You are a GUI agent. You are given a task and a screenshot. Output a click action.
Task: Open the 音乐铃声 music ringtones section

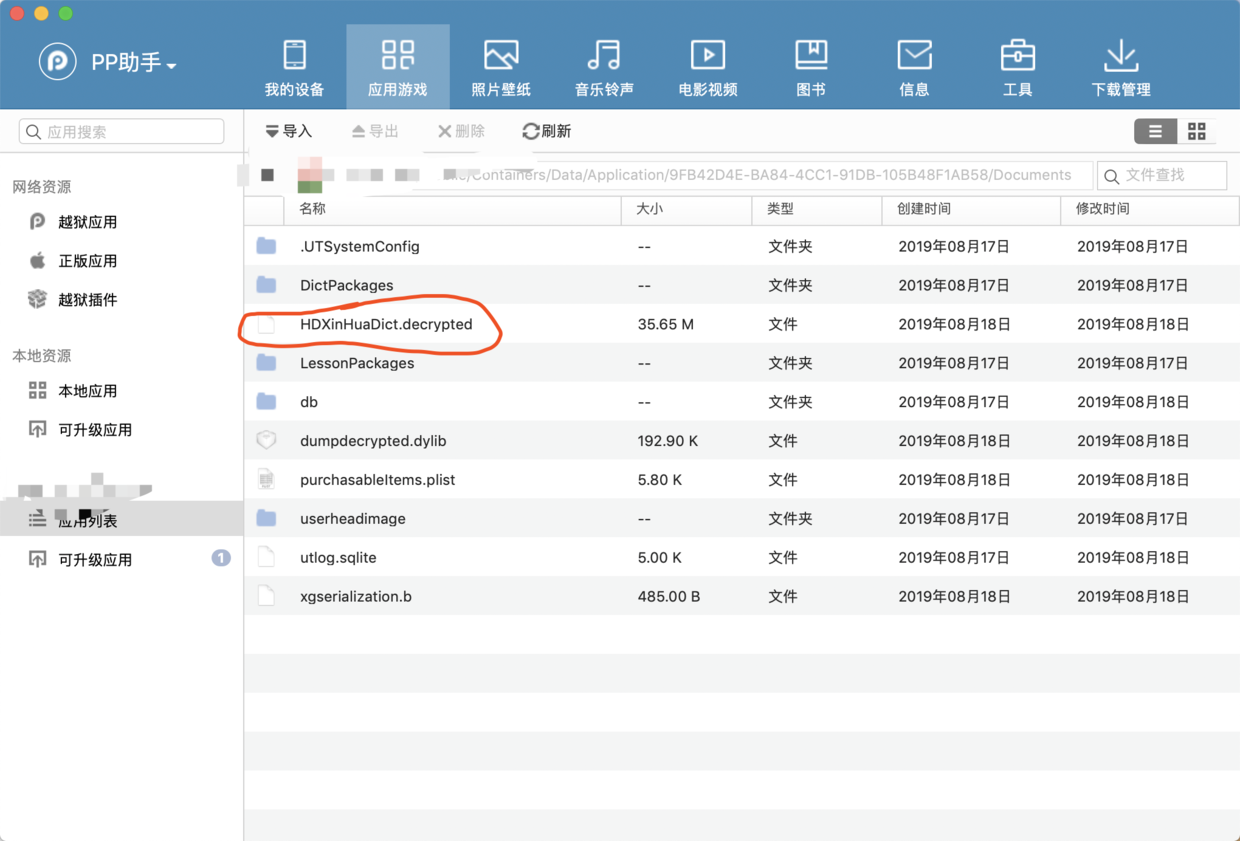604,67
